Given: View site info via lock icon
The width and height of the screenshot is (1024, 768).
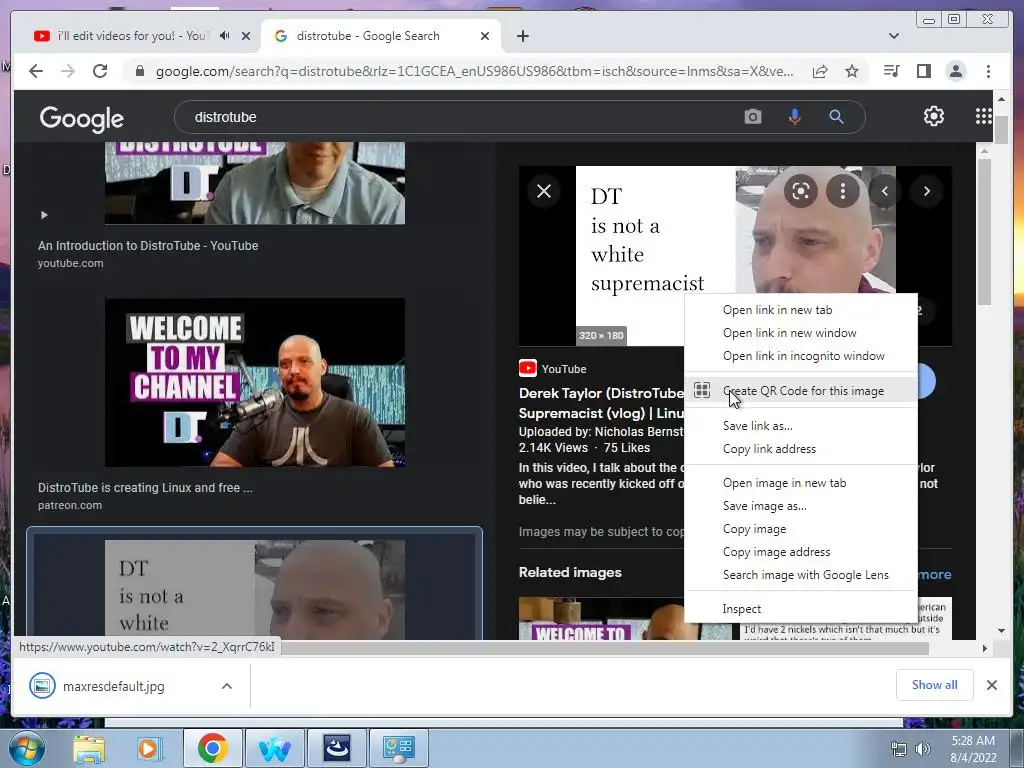Looking at the screenshot, I should 139,71.
